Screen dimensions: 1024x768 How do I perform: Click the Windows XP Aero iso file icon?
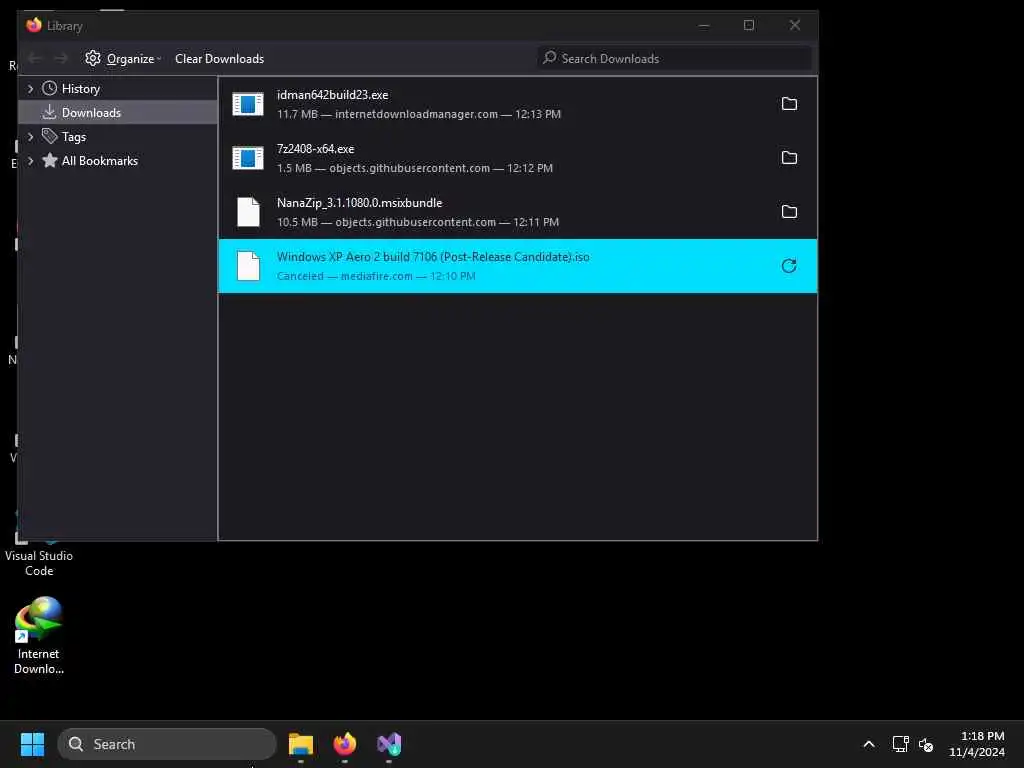248,266
